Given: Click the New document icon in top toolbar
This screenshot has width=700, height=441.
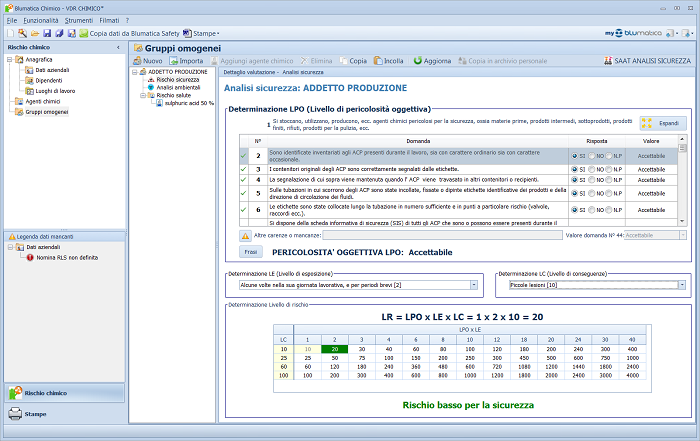Looking at the screenshot, I should 9,33.
